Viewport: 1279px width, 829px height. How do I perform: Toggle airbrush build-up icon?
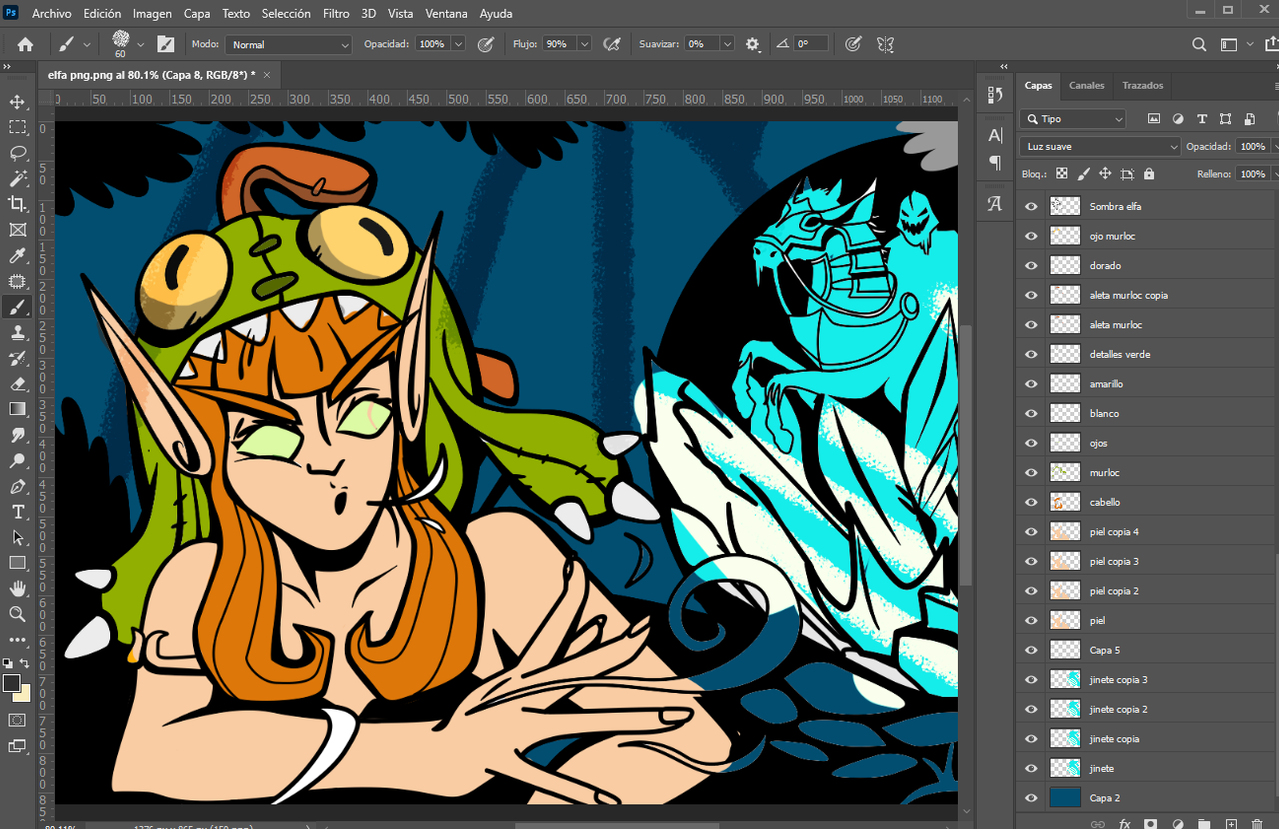pos(613,44)
